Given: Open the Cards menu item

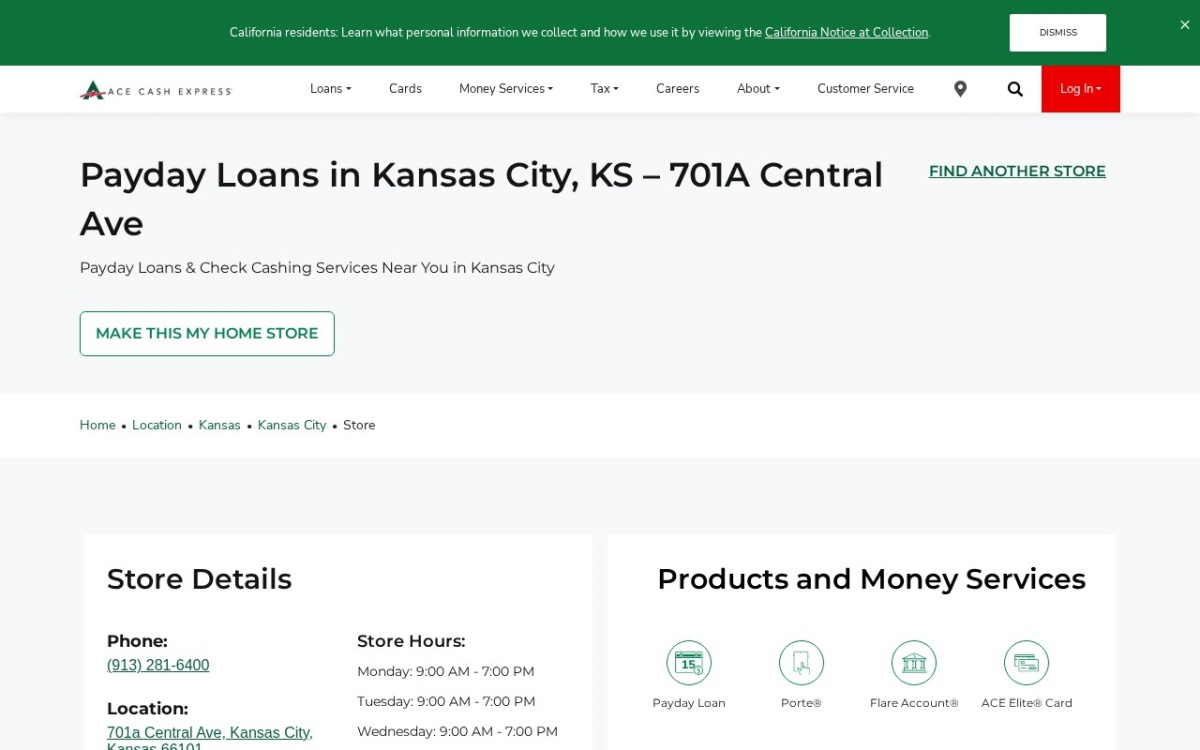Looking at the screenshot, I should [405, 89].
